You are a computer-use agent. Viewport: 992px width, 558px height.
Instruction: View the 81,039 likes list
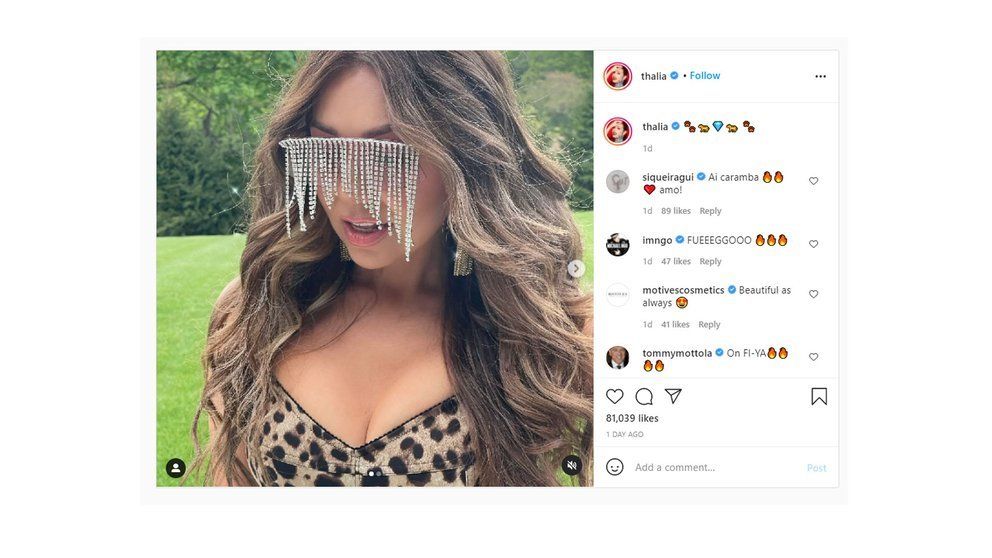(x=632, y=418)
